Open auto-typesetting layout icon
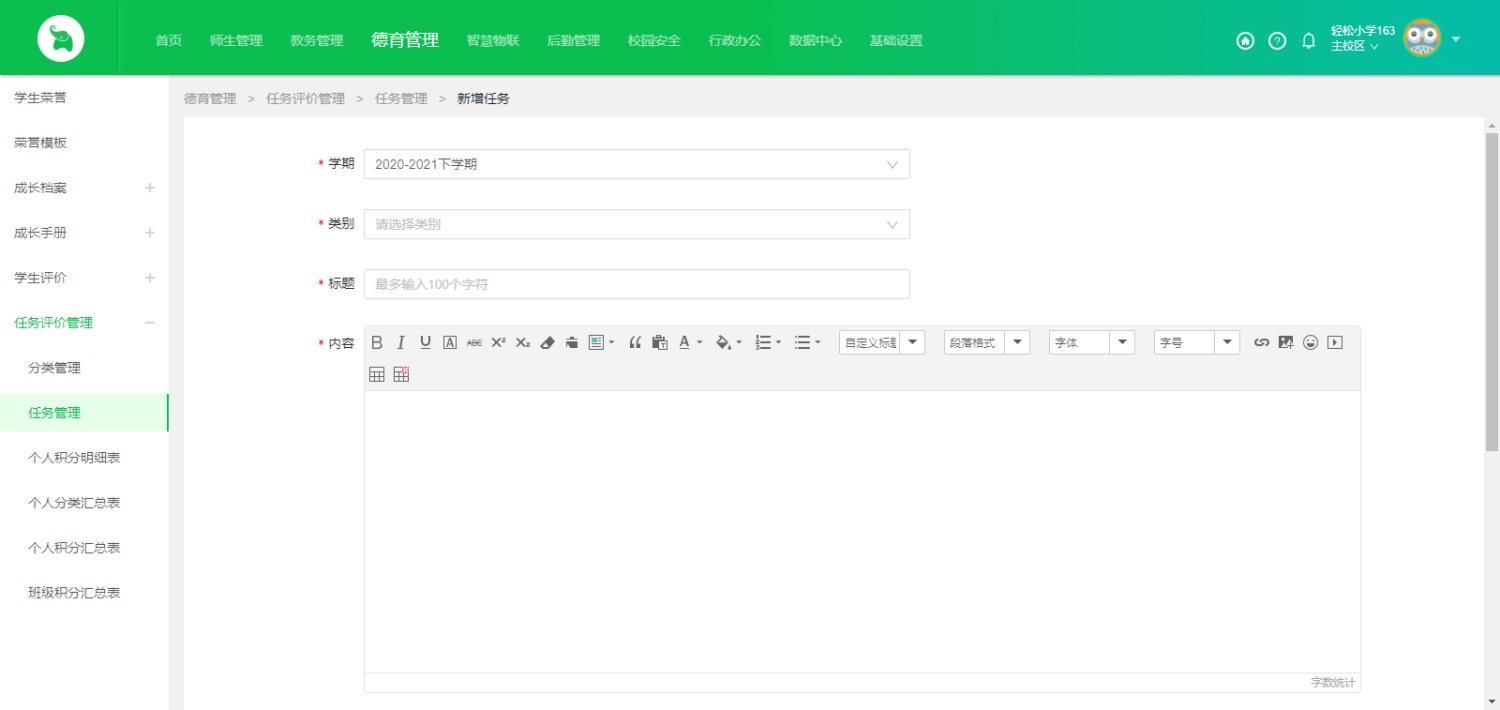Viewport: 1500px width, 710px height. point(597,342)
